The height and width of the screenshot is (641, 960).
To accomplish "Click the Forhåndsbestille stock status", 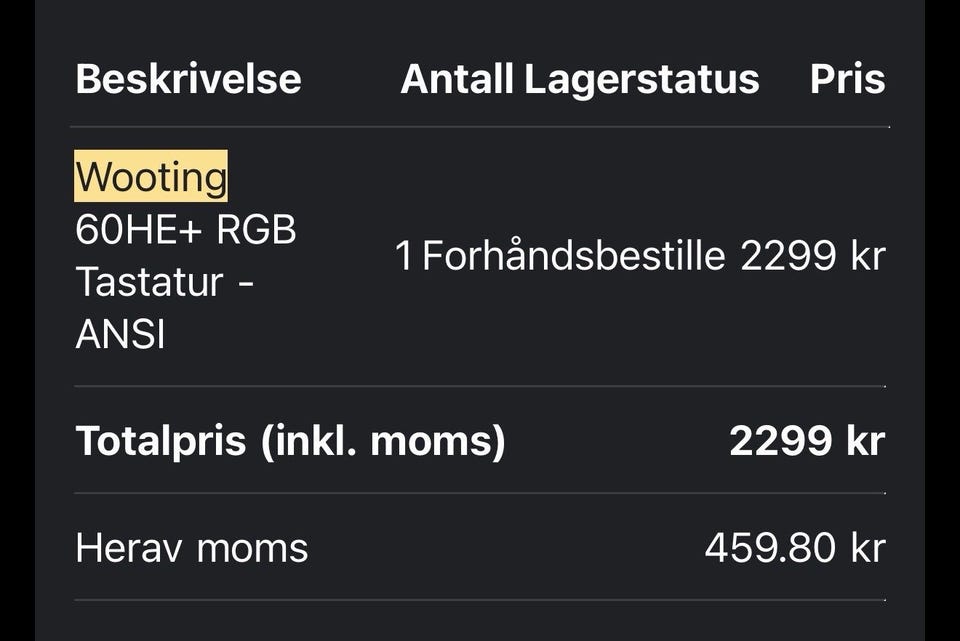I will pos(574,254).
